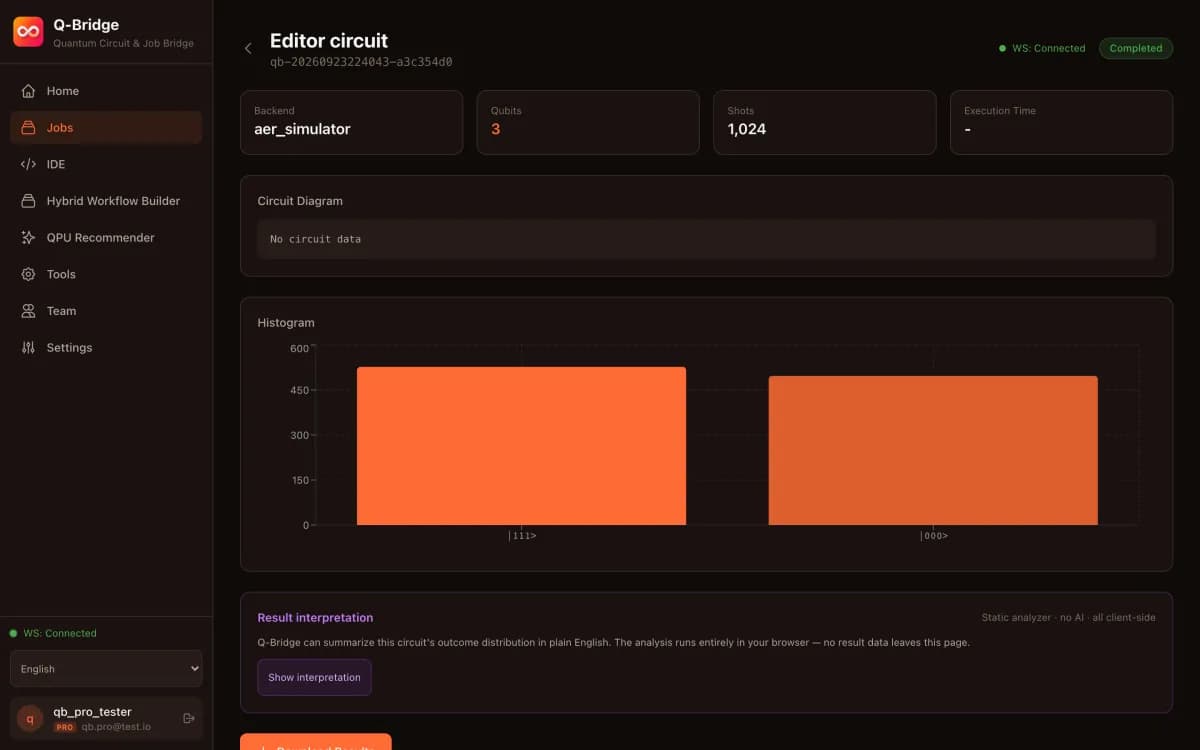Click the 'WS: Connected' status in header
Screen dimensions: 1200x750
(1042, 48)
